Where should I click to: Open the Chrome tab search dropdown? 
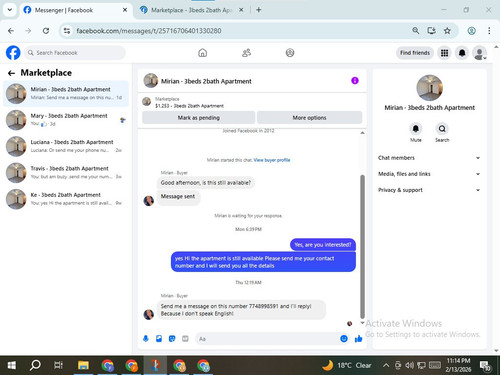(10, 10)
